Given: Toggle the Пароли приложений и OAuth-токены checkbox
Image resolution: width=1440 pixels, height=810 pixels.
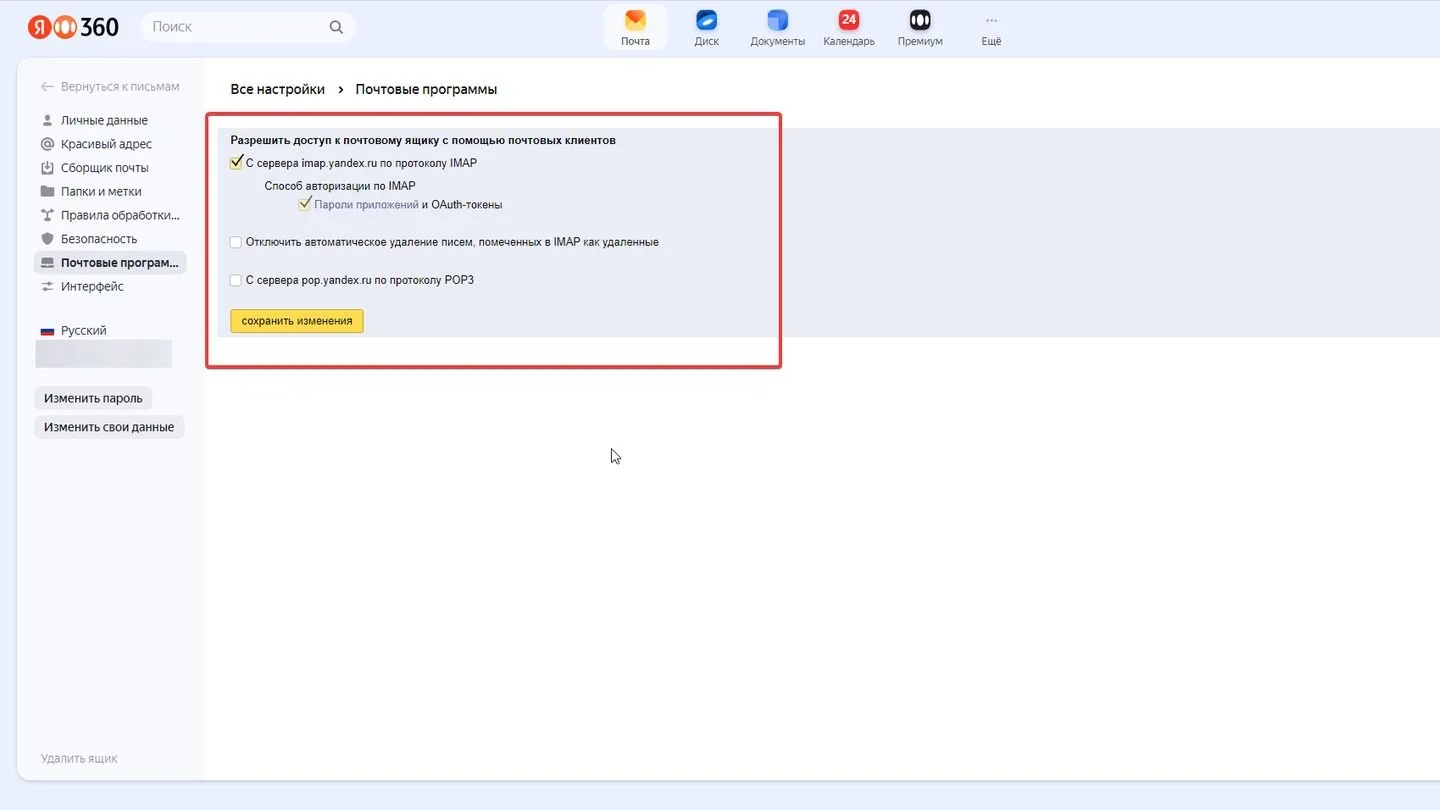Looking at the screenshot, I should [305, 205].
